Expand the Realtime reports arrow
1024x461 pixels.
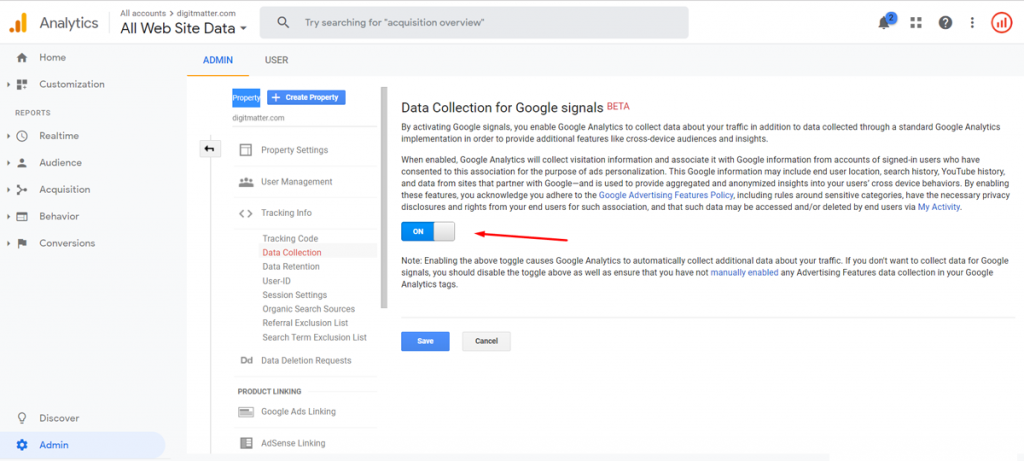tap(8, 136)
